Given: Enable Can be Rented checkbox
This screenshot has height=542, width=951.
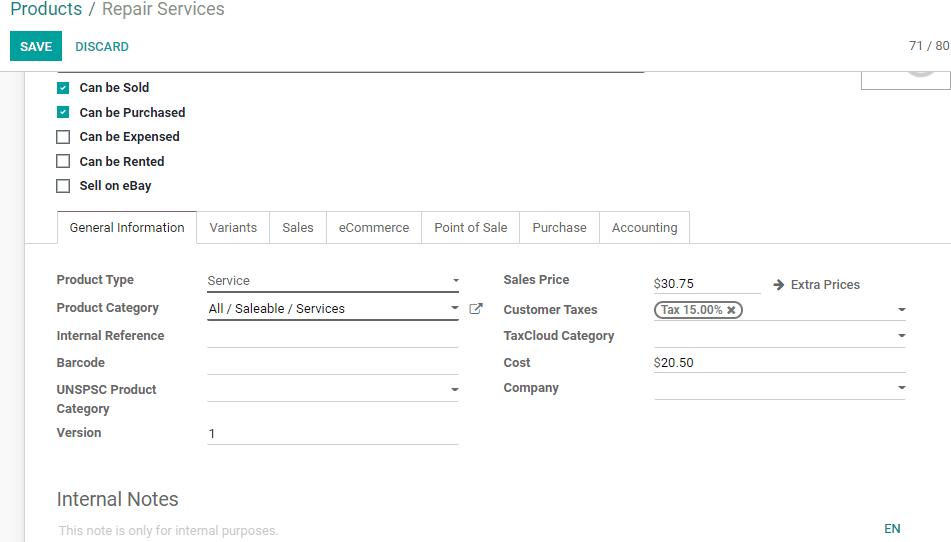Looking at the screenshot, I should 63,161.
